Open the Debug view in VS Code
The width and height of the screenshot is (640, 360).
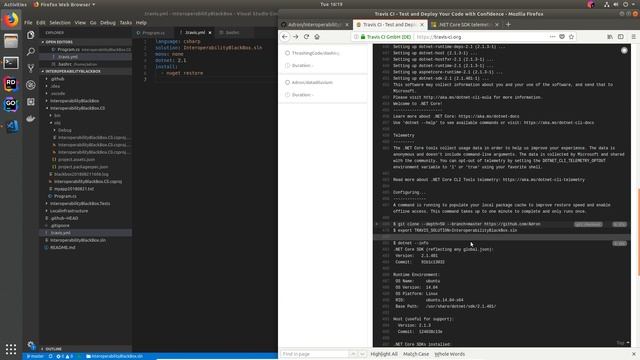(31, 85)
